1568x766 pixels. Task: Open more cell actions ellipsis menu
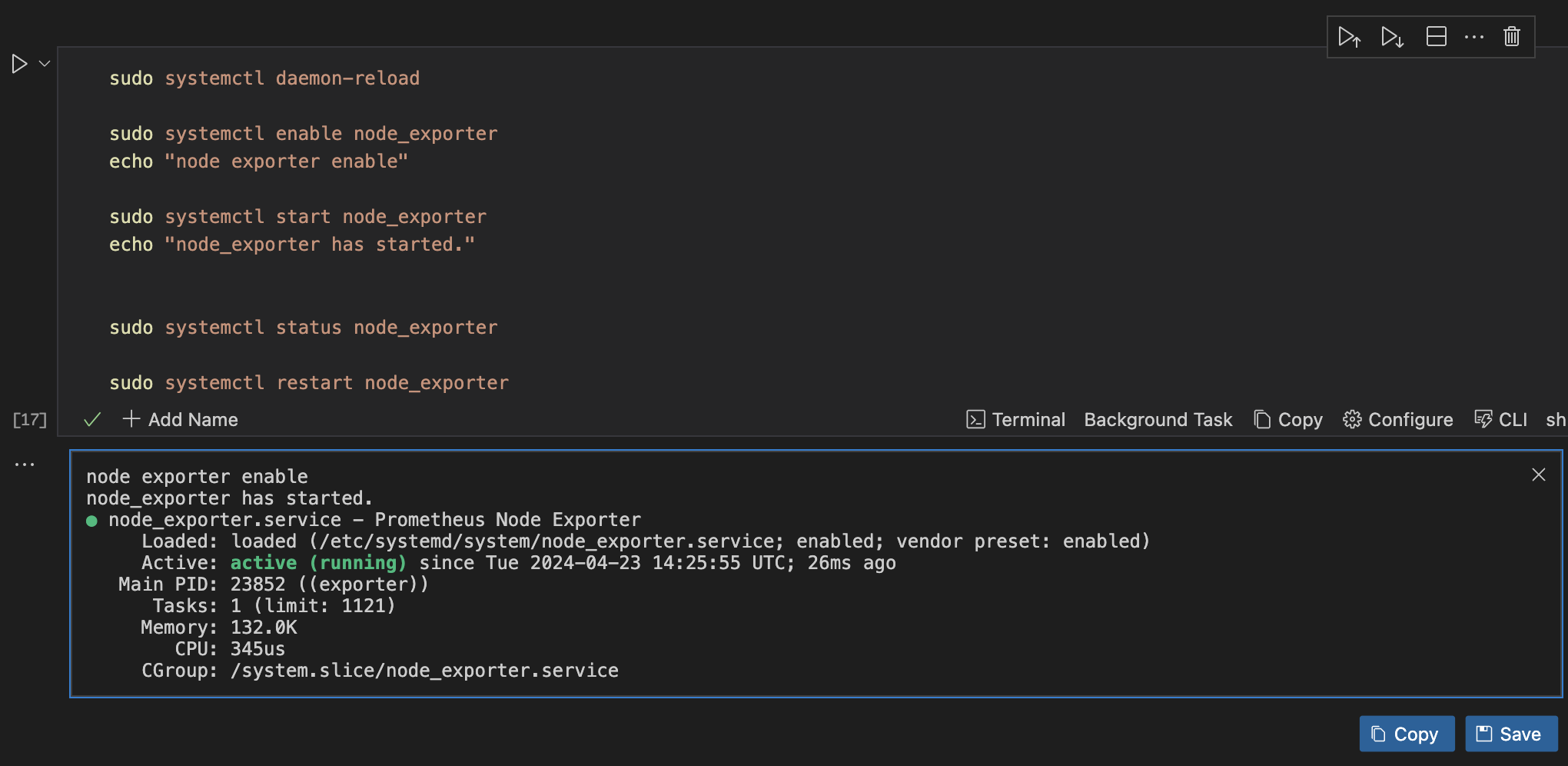[1474, 37]
